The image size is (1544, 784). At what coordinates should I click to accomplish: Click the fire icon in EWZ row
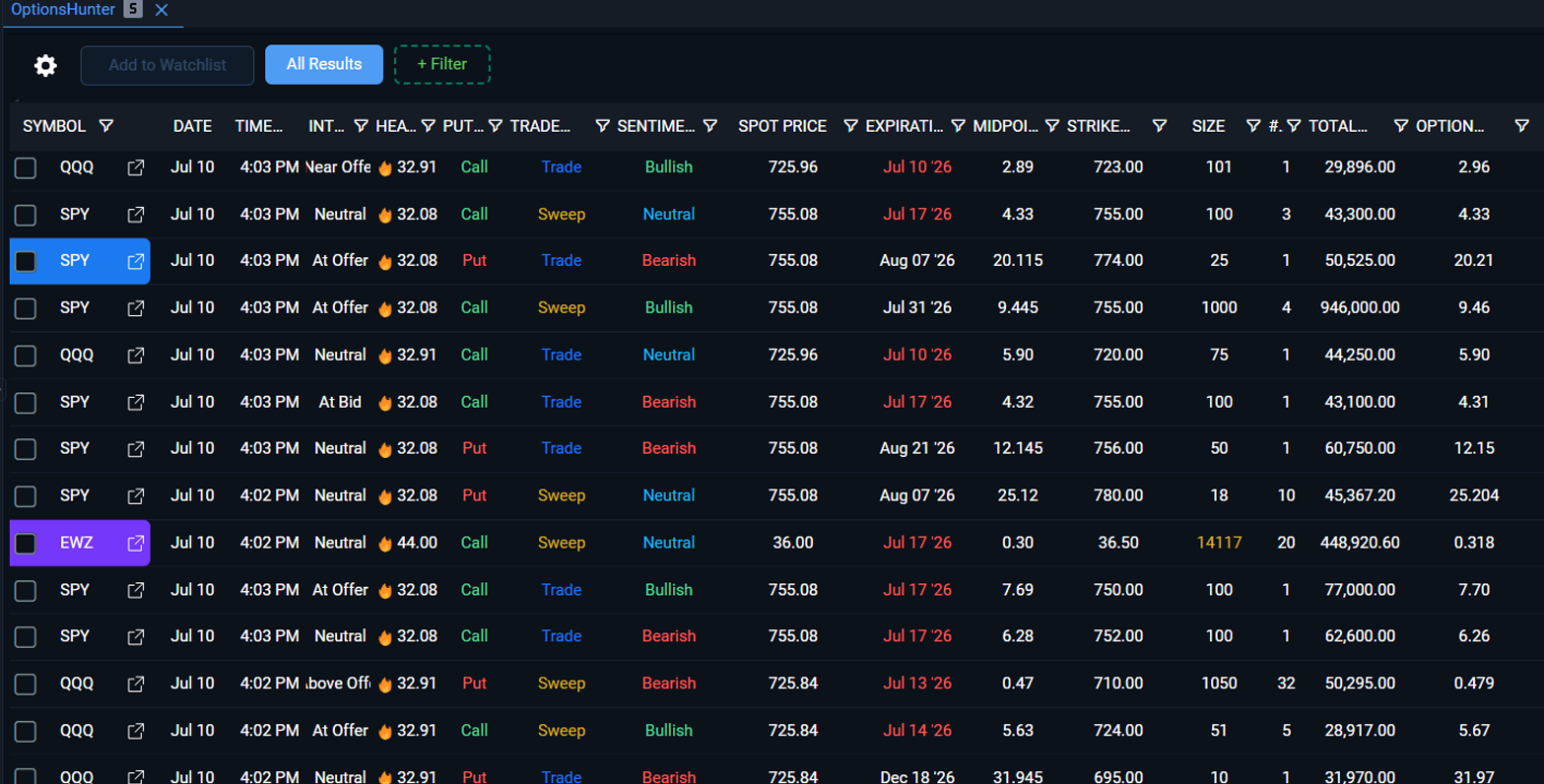[385, 543]
